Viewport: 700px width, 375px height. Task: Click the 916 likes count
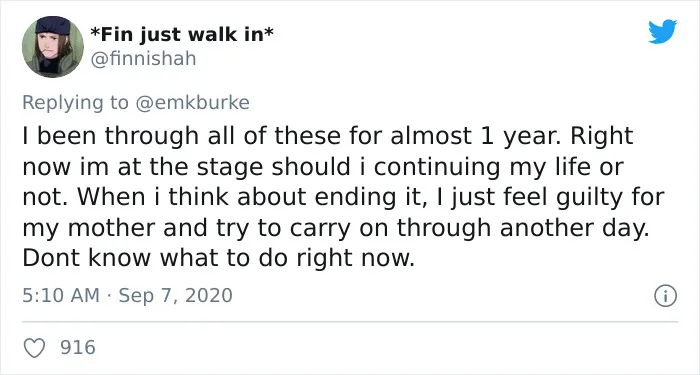pos(78,347)
